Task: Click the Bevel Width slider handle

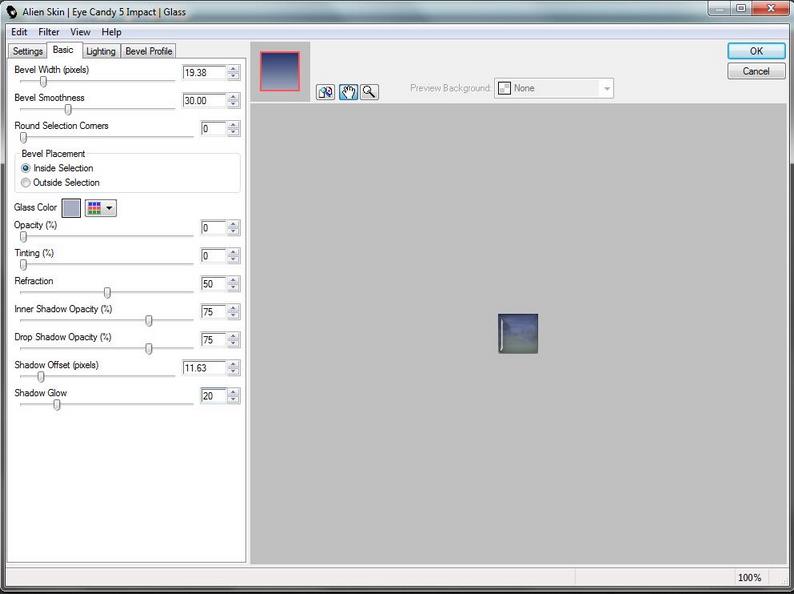Action: [x=44, y=82]
